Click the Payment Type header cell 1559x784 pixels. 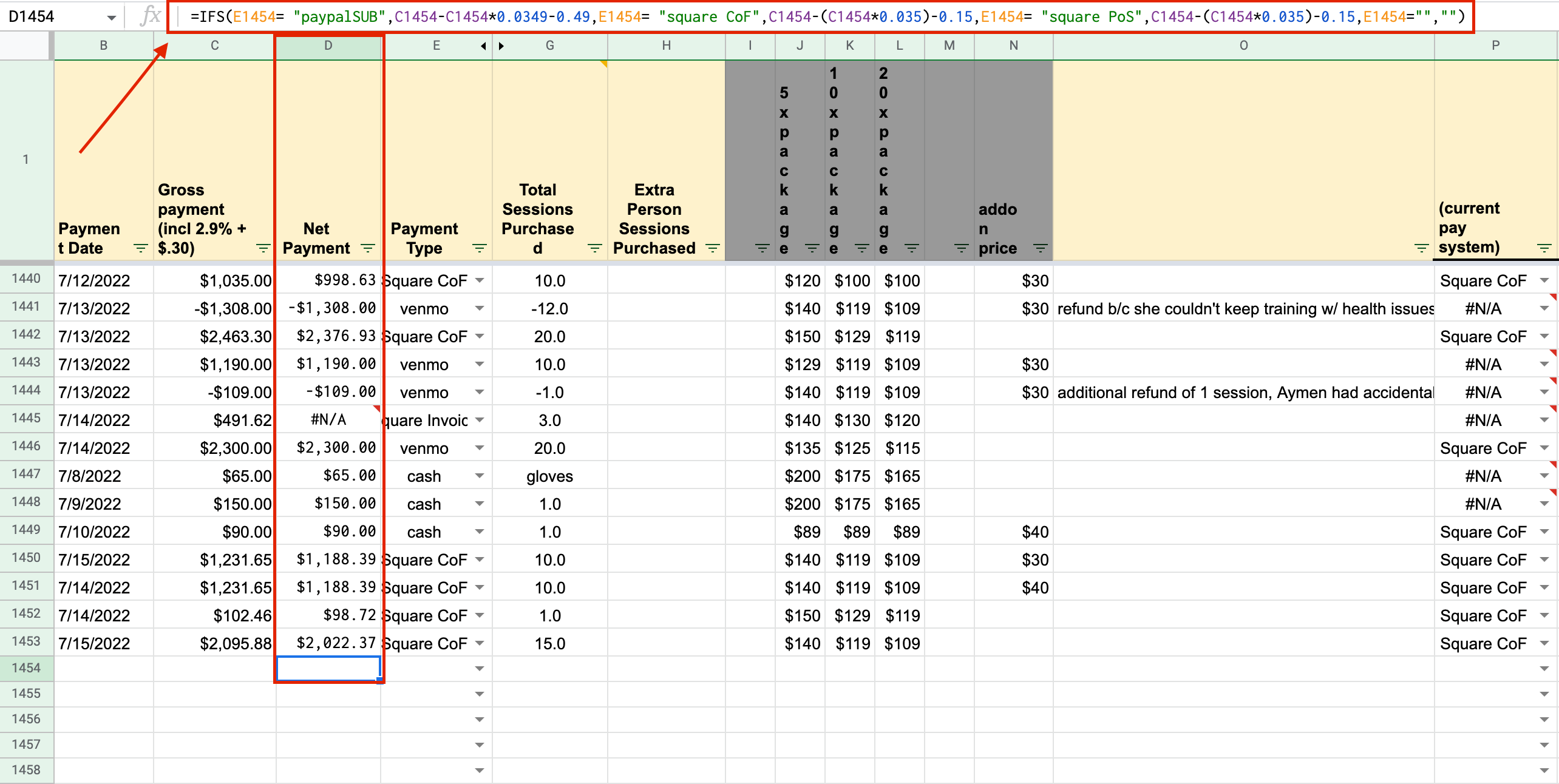(x=436, y=160)
